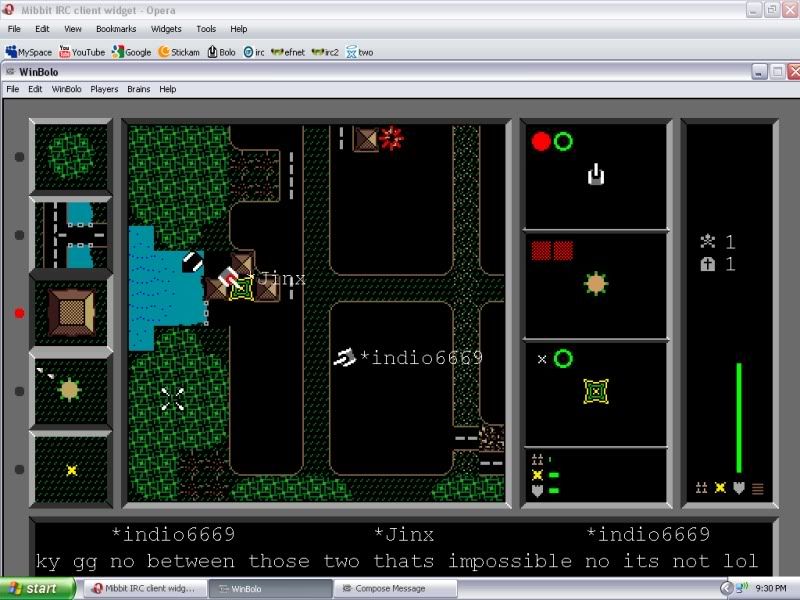The image size is (800, 600).
Task: Select the road building tool
Action: coord(71,234)
